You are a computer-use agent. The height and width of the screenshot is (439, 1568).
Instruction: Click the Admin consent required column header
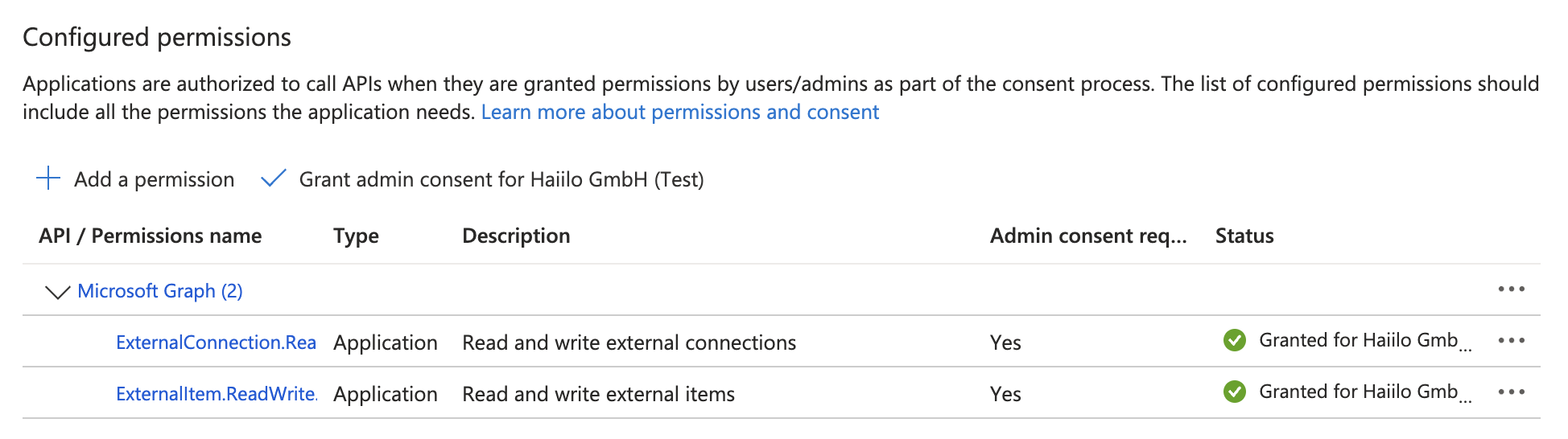click(x=1087, y=236)
